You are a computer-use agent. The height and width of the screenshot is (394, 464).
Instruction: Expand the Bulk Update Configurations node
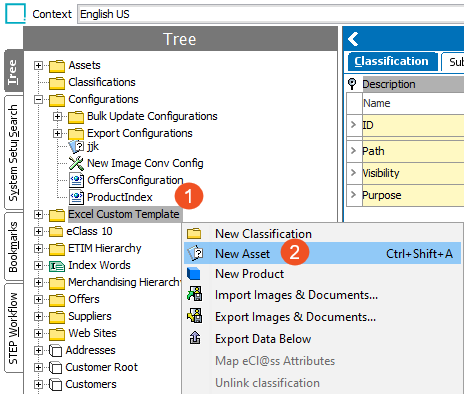click(57, 116)
